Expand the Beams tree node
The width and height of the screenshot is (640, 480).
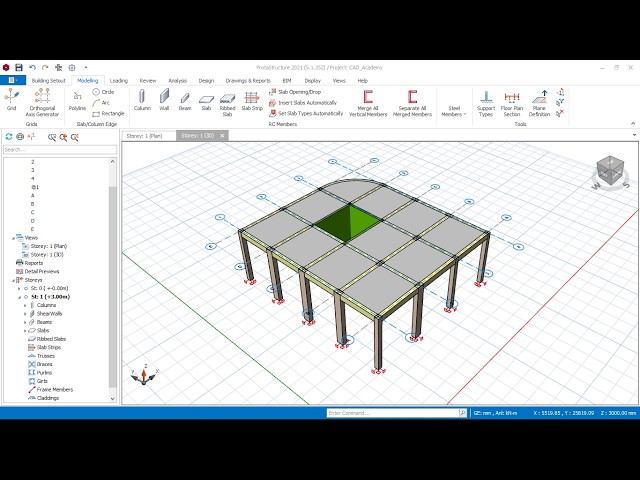(x=25, y=322)
